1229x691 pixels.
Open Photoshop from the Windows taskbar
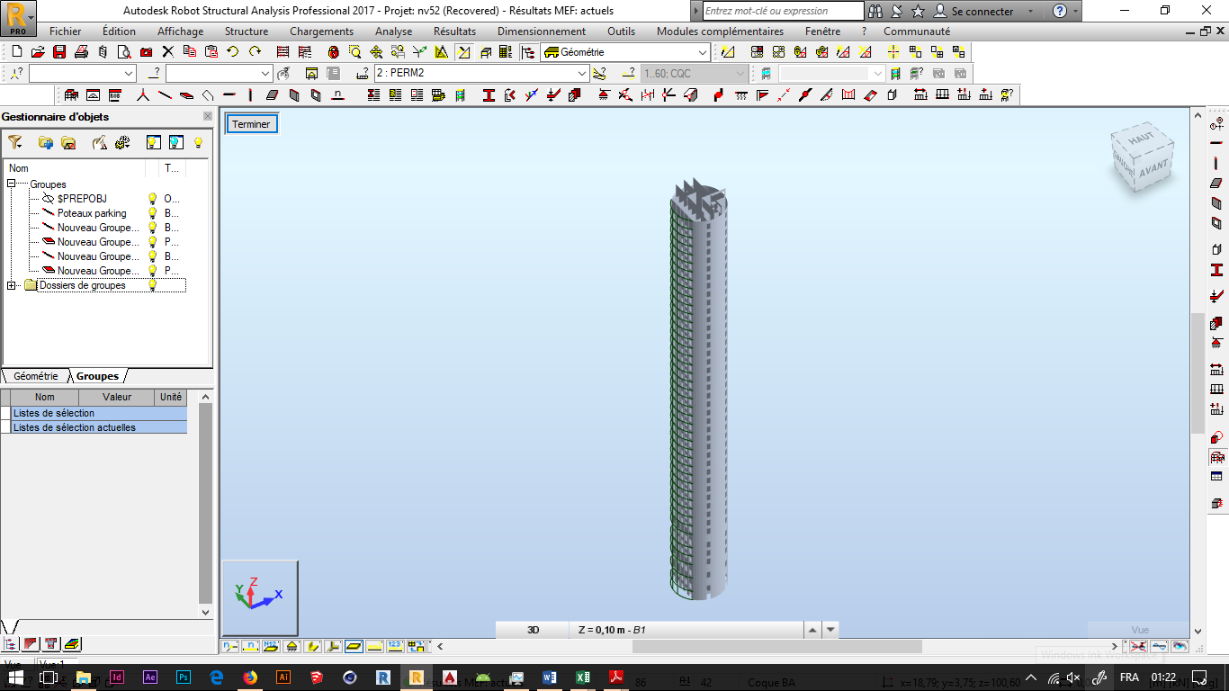pyautogui.click(x=182, y=677)
